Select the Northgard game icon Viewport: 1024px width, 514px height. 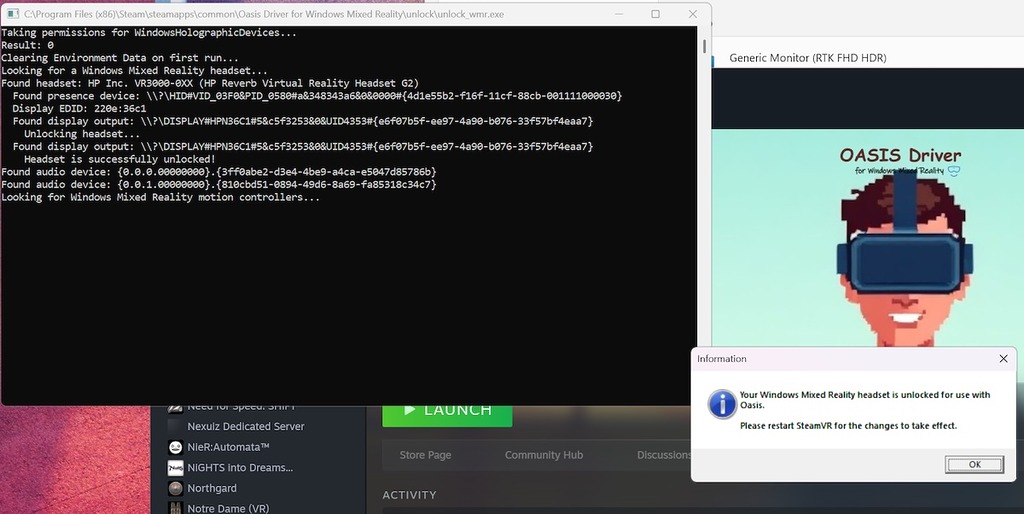coord(175,489)
